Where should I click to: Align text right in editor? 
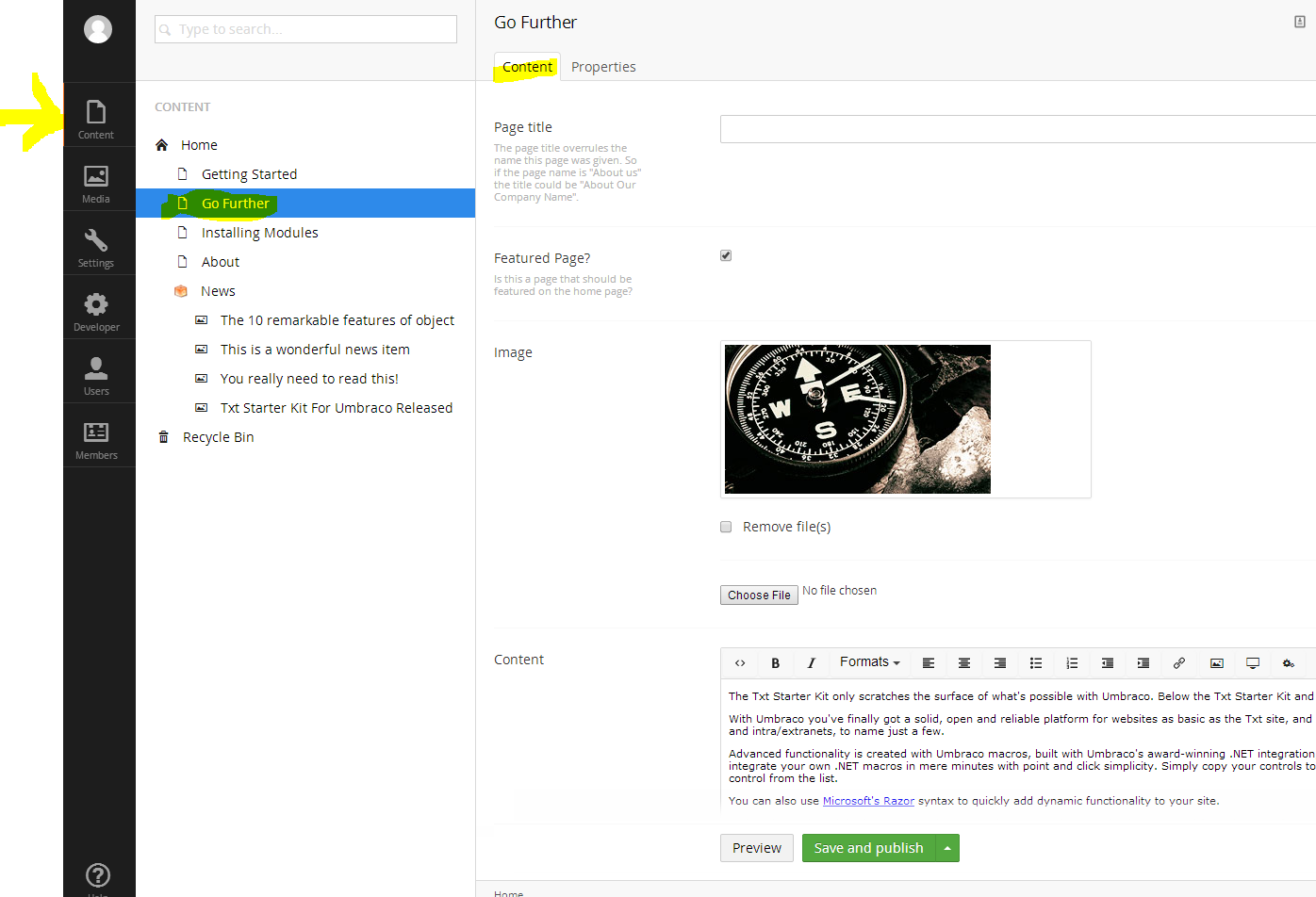click(1000, 663)
